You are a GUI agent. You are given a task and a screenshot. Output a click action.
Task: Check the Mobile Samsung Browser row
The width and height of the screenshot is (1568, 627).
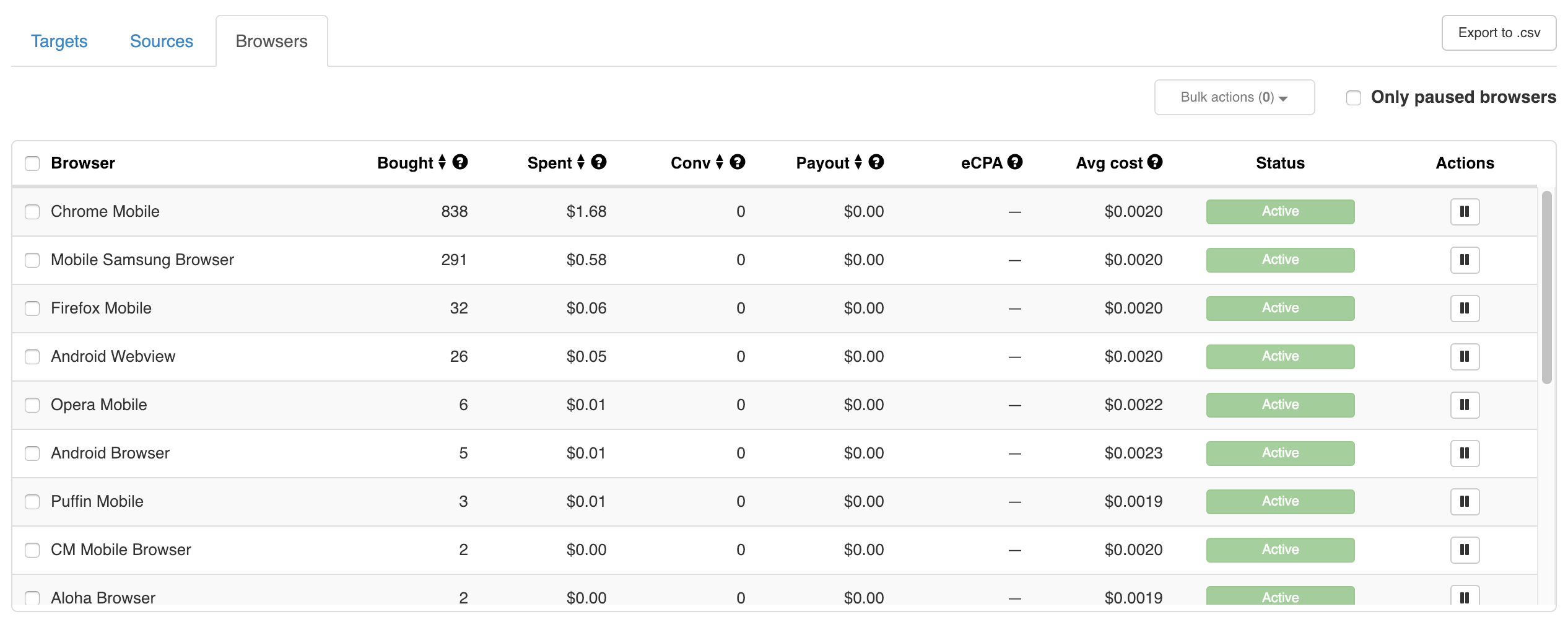click(x=32, y=260)
